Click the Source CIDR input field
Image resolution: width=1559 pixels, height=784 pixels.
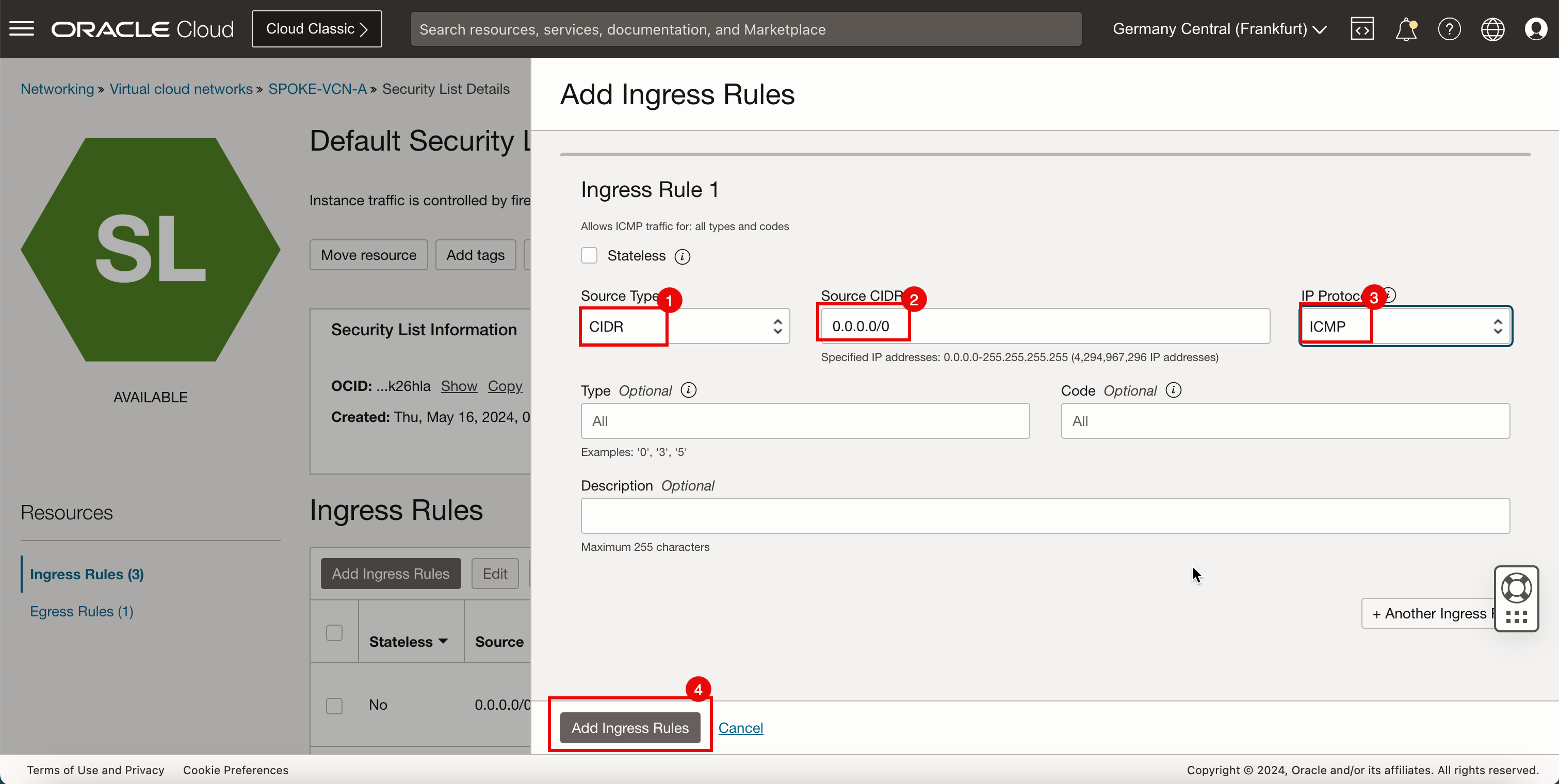point(1045,326)
